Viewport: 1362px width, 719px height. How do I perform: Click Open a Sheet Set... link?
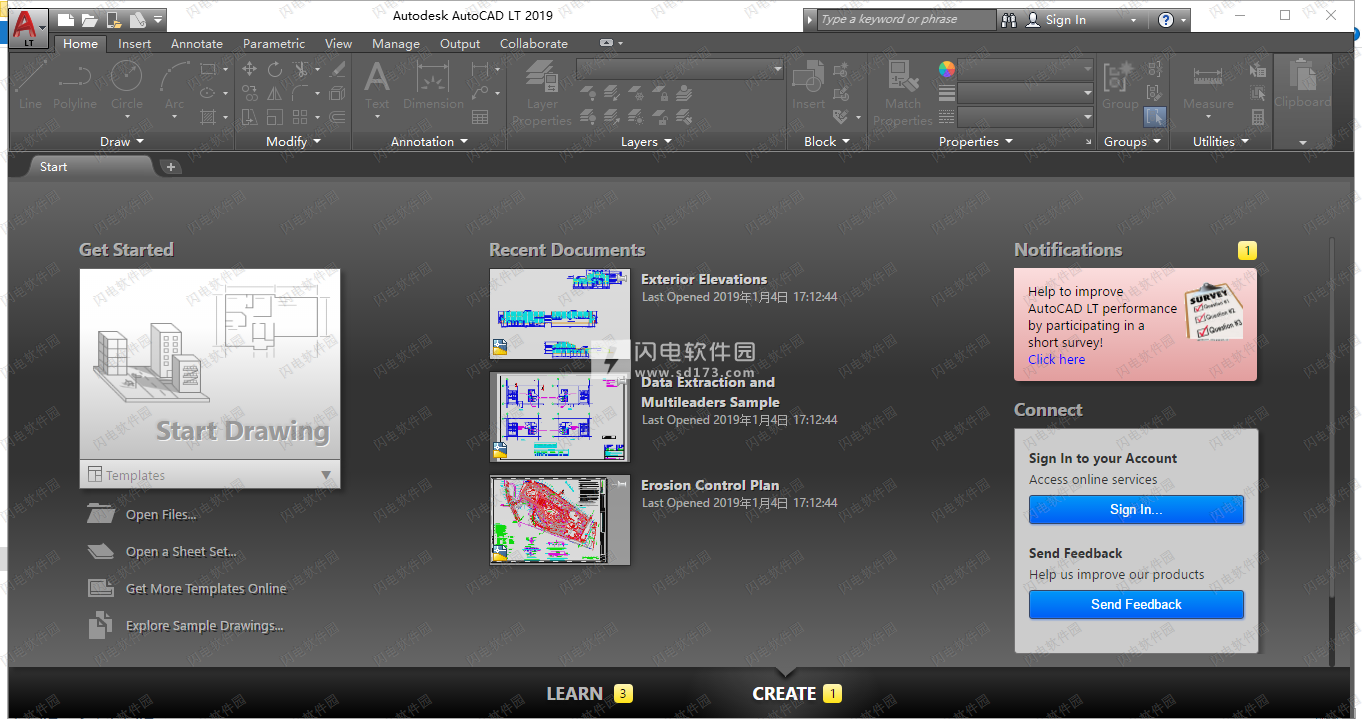tap(181, 551)
